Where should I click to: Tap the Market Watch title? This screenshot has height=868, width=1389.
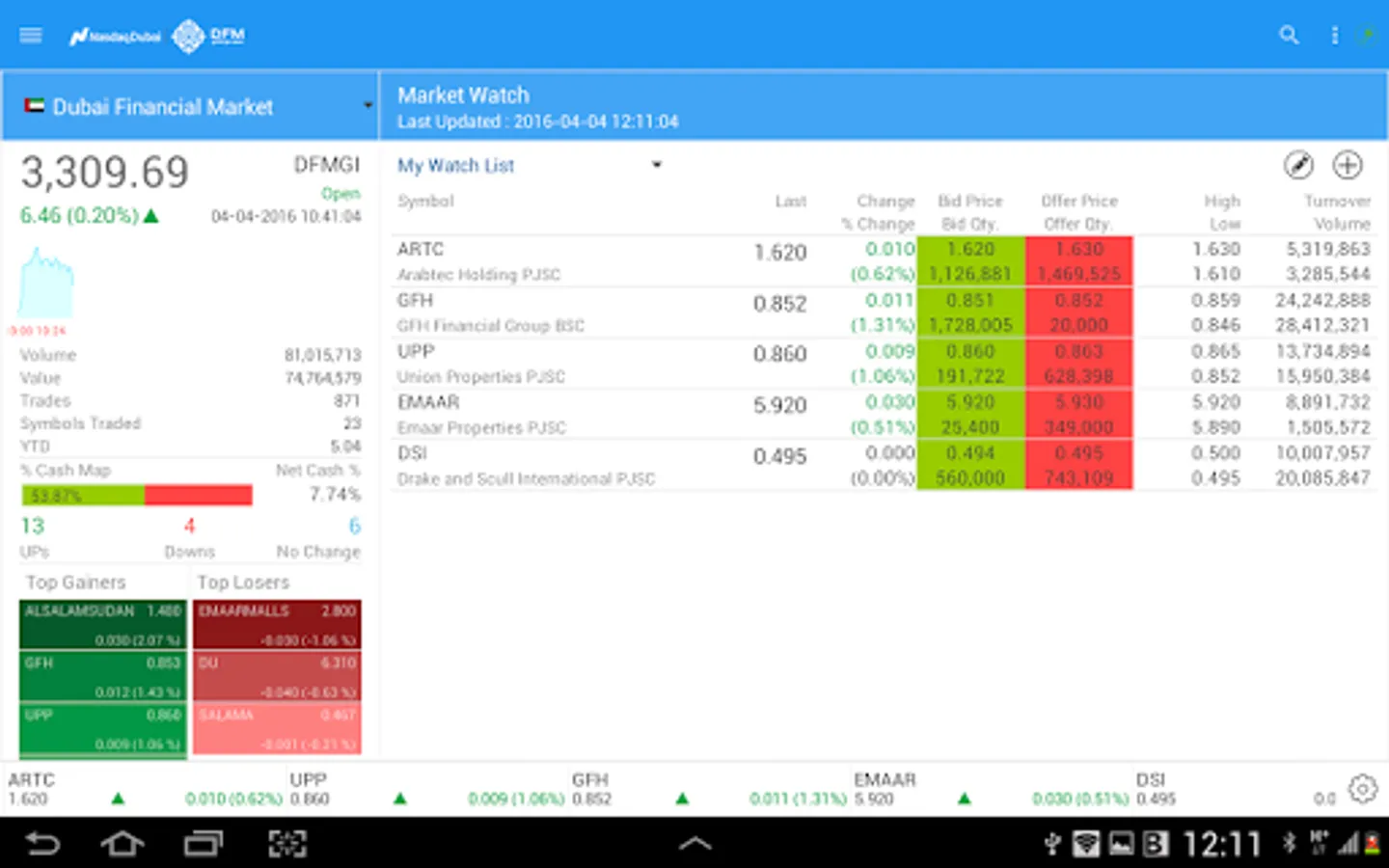[x=464, y=95]
